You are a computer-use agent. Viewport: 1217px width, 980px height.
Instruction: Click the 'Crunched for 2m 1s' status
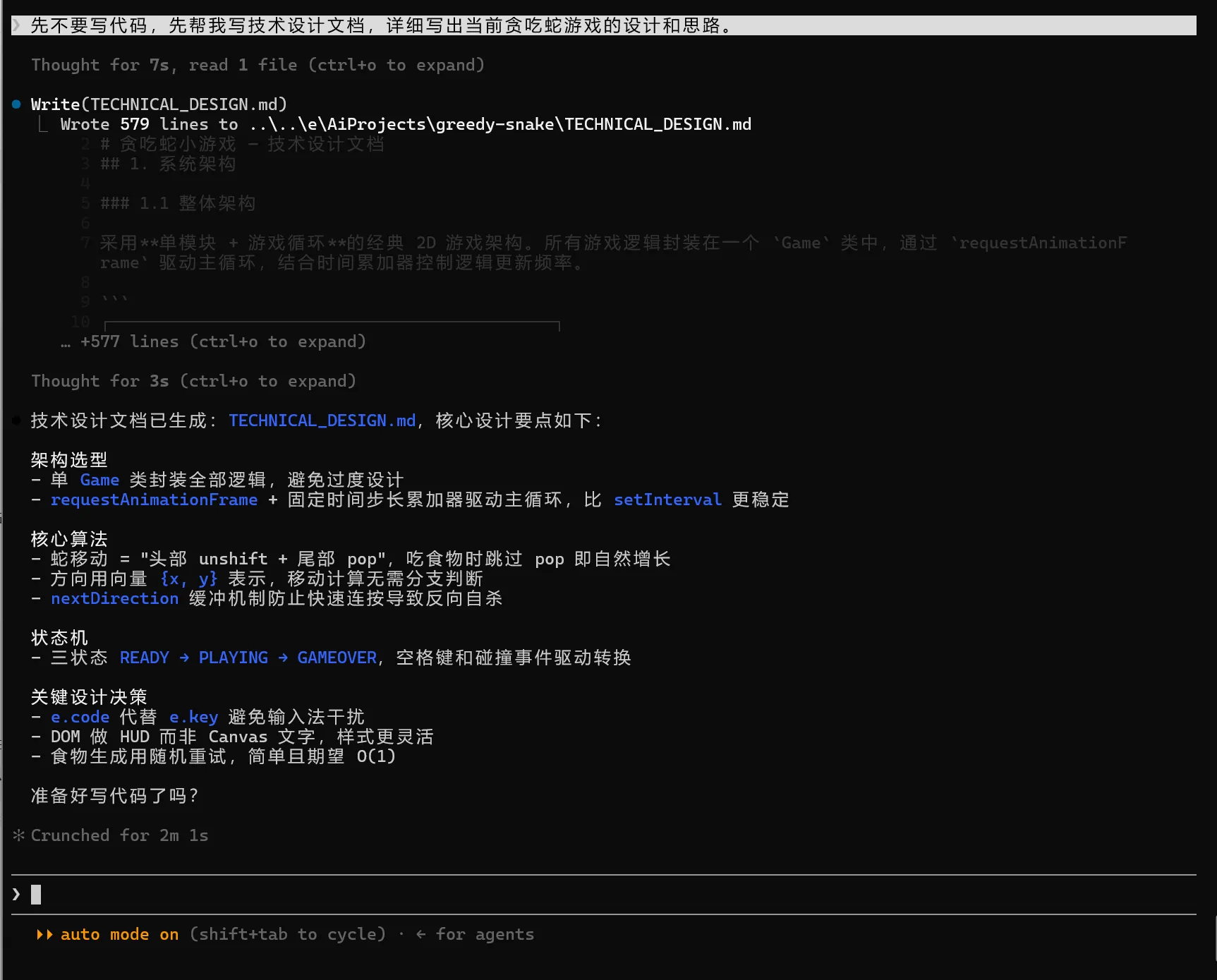click(119, 835)
